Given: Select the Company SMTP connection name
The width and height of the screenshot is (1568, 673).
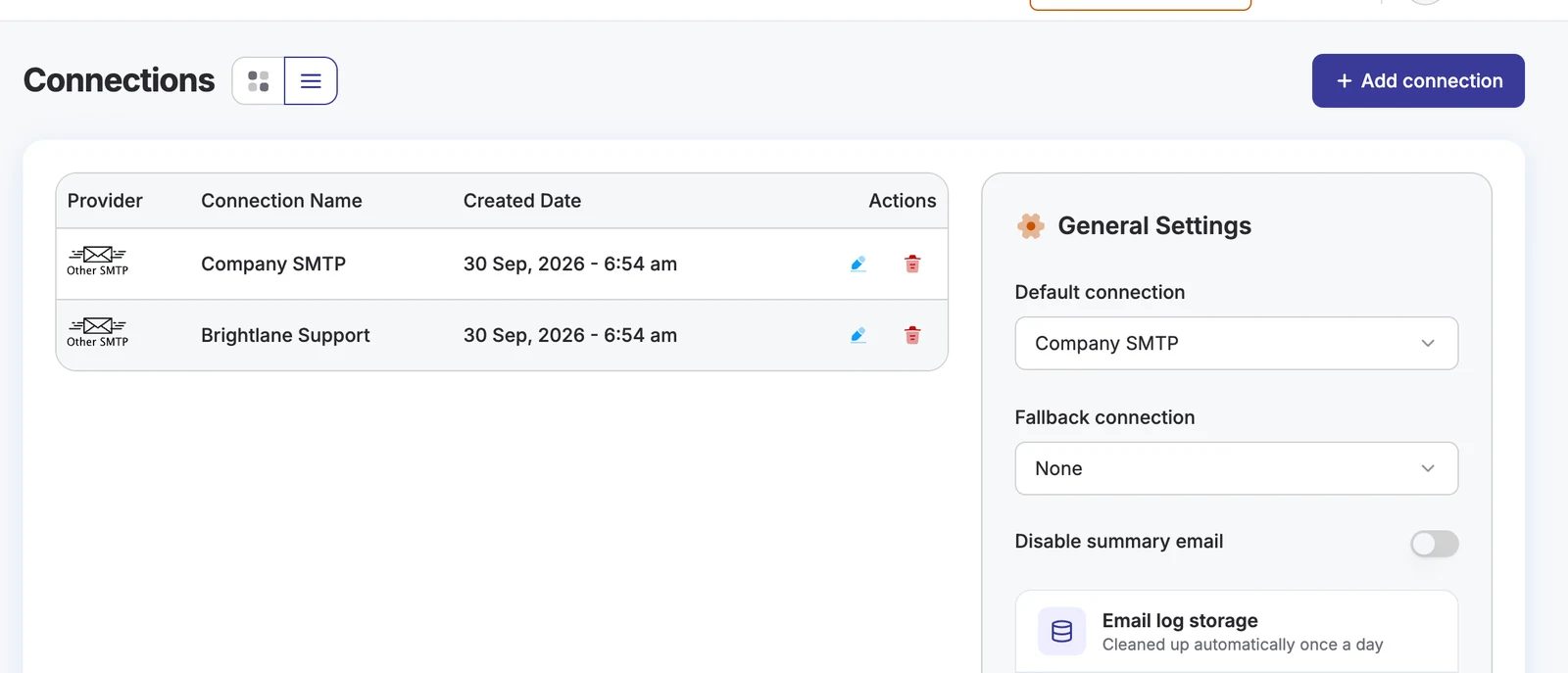Looking at the screenshot, I should [273, 264].
